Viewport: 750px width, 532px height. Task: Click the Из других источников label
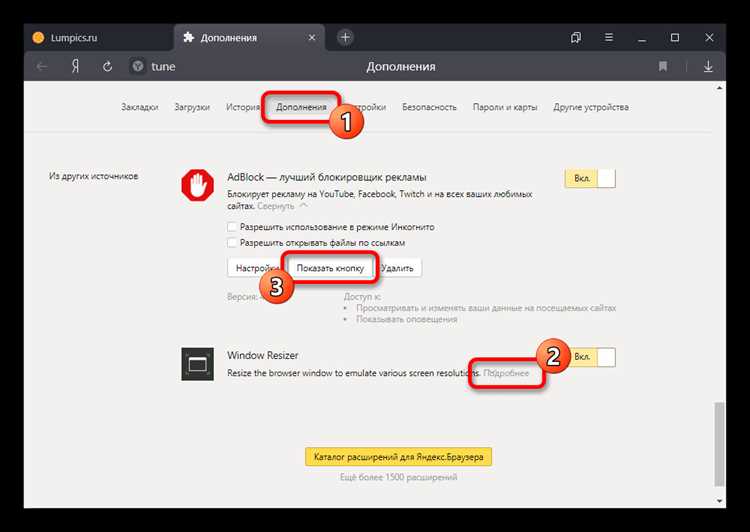[93, 176]
